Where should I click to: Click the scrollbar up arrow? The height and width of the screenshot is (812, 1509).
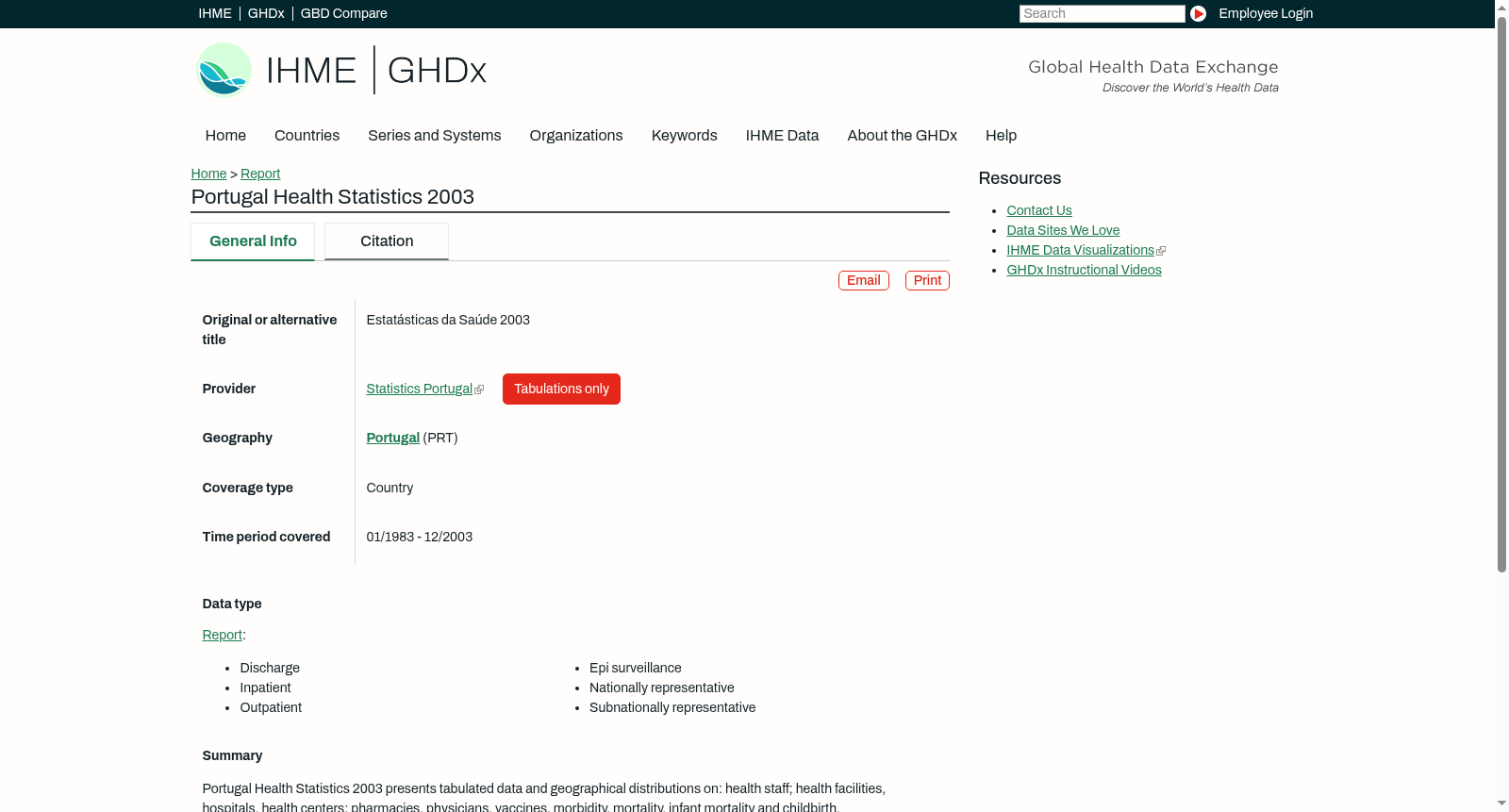[x=1501, y=7]
